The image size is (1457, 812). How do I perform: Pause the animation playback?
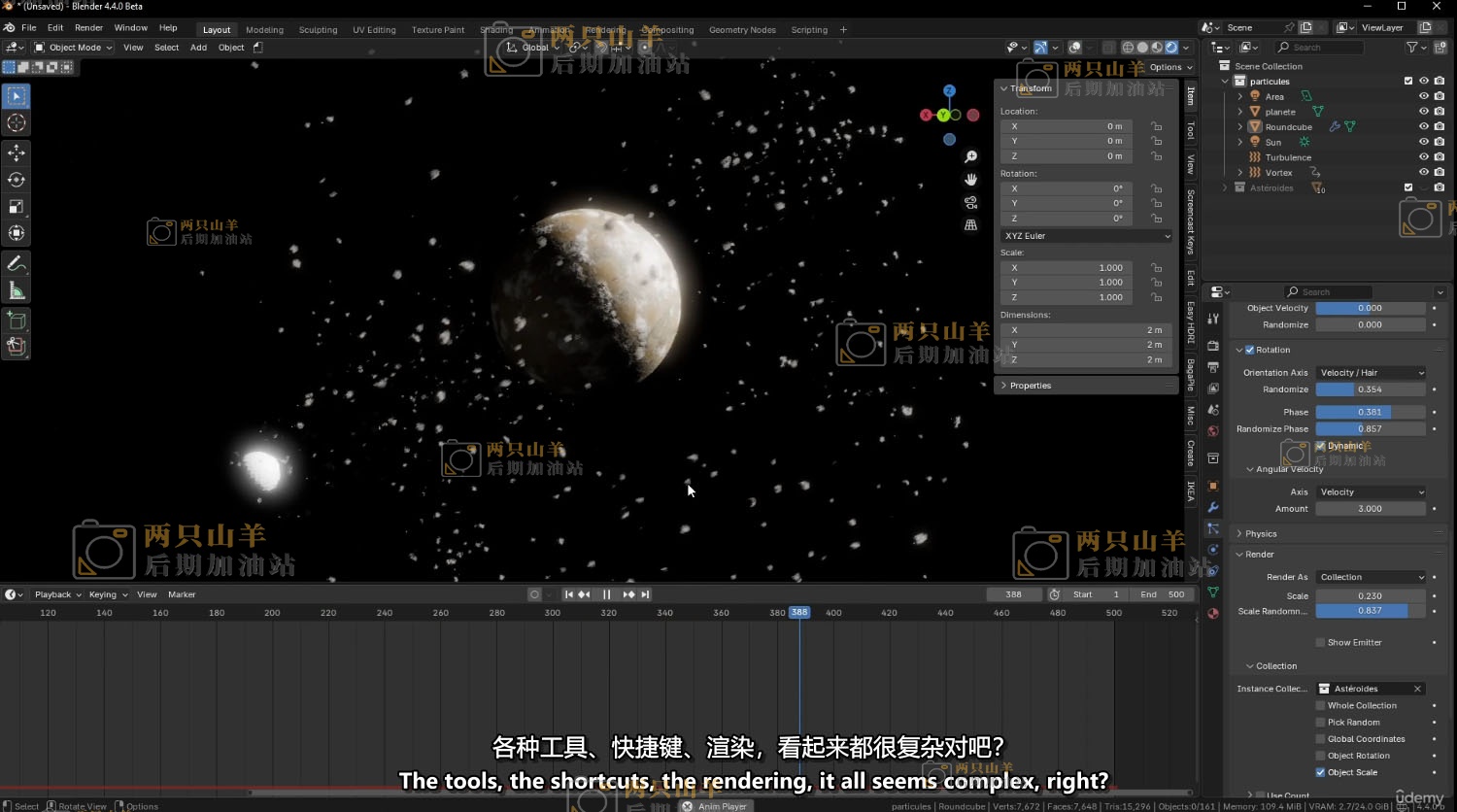[x=607, y=594]
